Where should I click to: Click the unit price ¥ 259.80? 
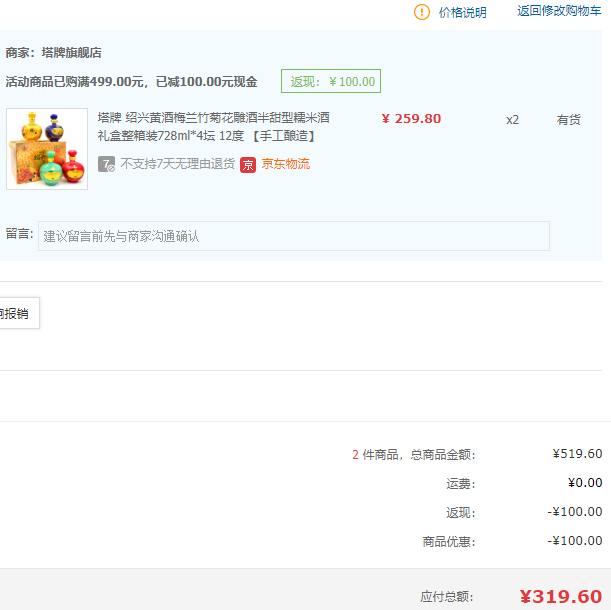coord(411,118)
